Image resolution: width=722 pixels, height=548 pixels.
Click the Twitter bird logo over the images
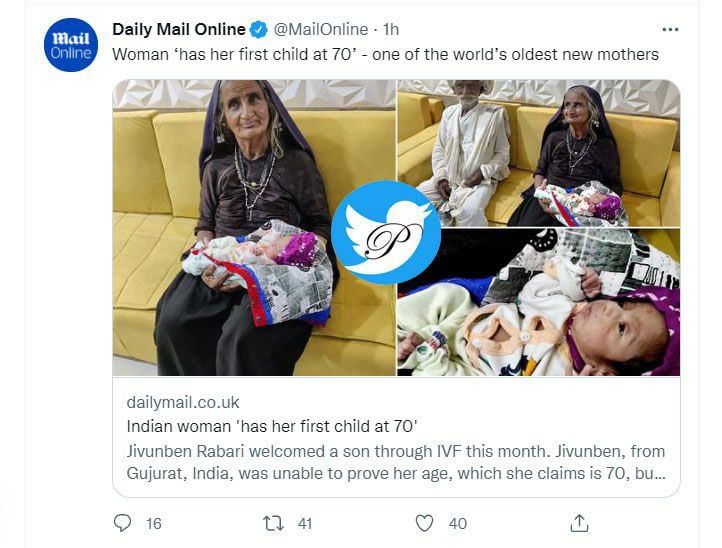386,232
